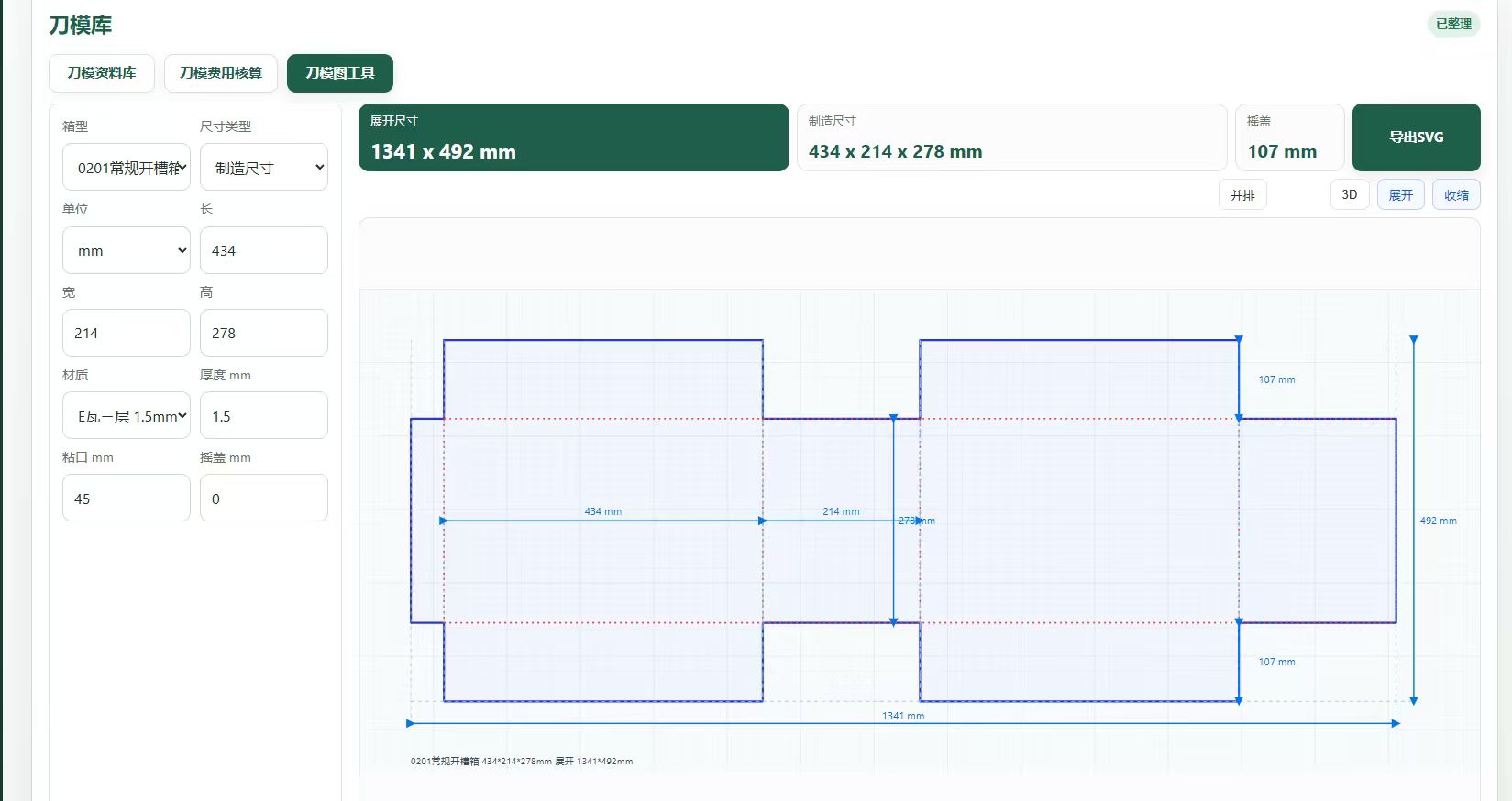This screenshot has height=801, width=1512.
Task: Switch to 刀模费用核算 tab
Action: (x=221, y=73)
